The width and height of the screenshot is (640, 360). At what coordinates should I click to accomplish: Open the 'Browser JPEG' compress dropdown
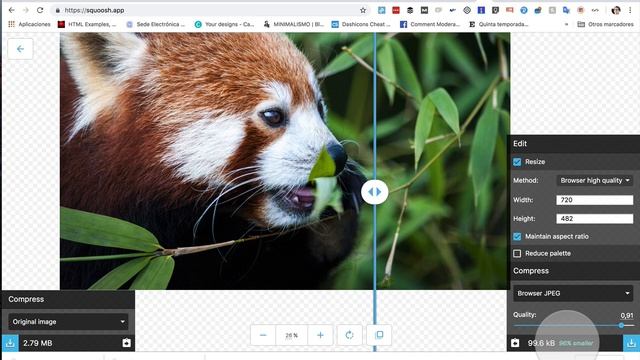573,293
